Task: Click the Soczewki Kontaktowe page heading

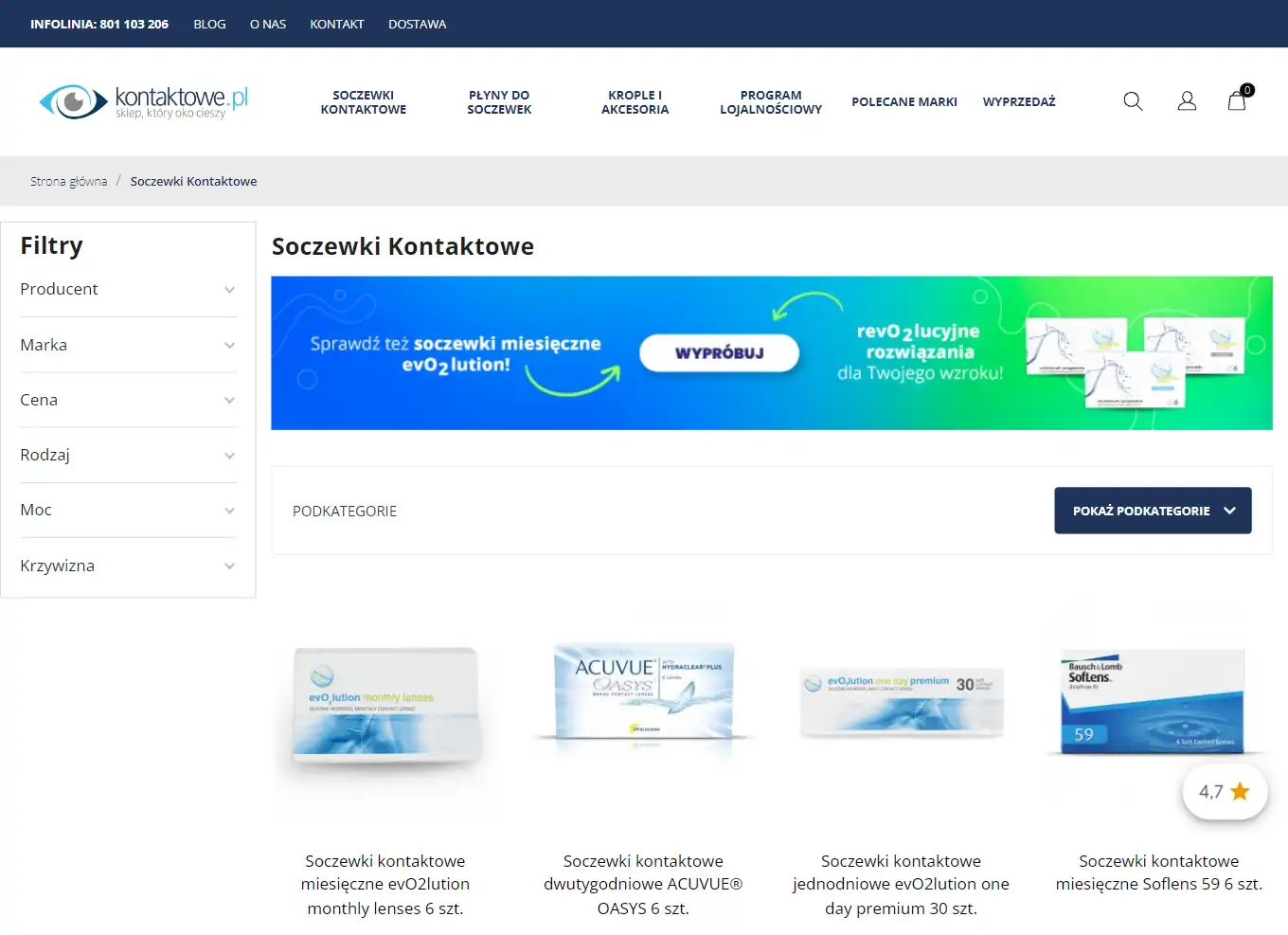Action: coord(402,246)
